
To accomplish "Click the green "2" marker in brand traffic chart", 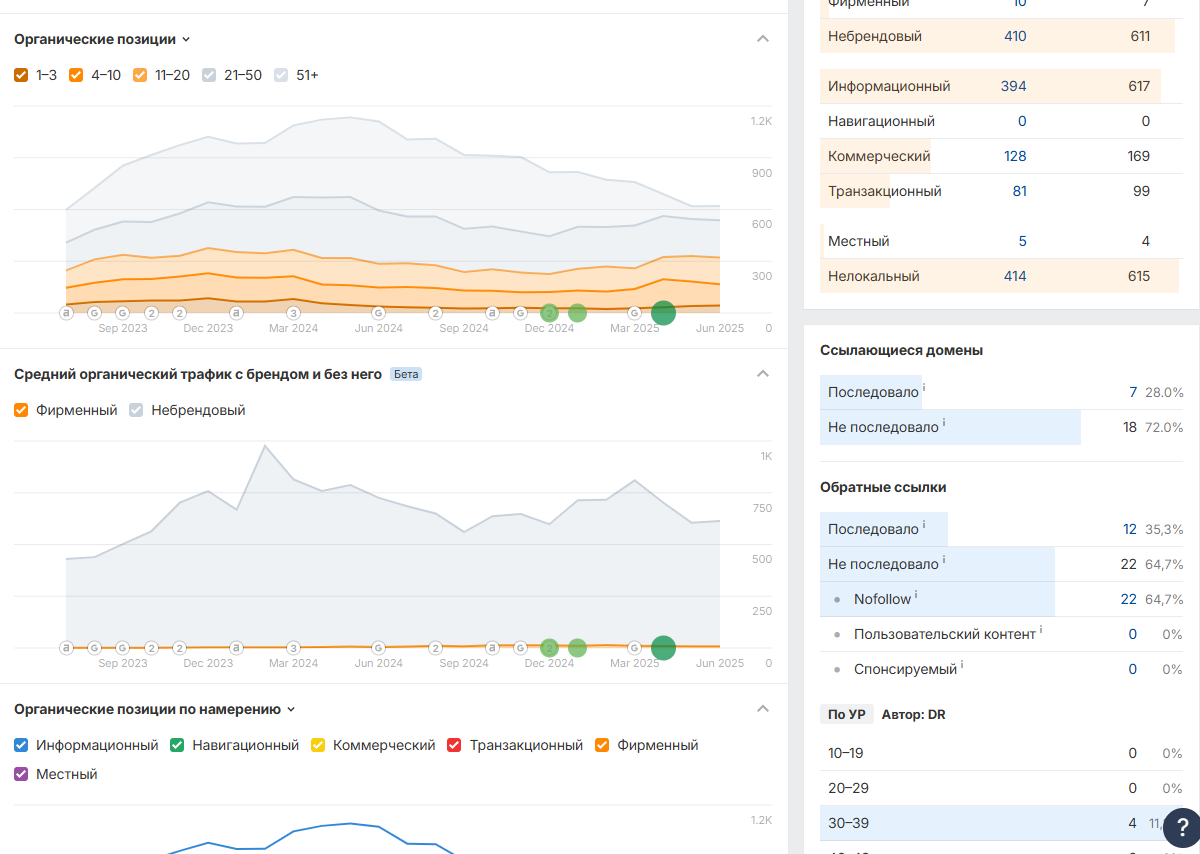I will 549,648.
